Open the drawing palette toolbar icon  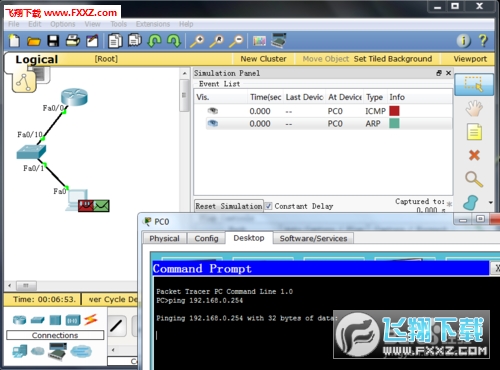pos(259,41)
